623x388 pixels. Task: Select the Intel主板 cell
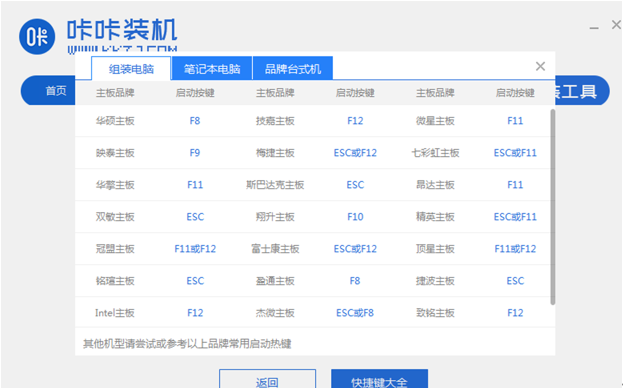tap(115, 313)
